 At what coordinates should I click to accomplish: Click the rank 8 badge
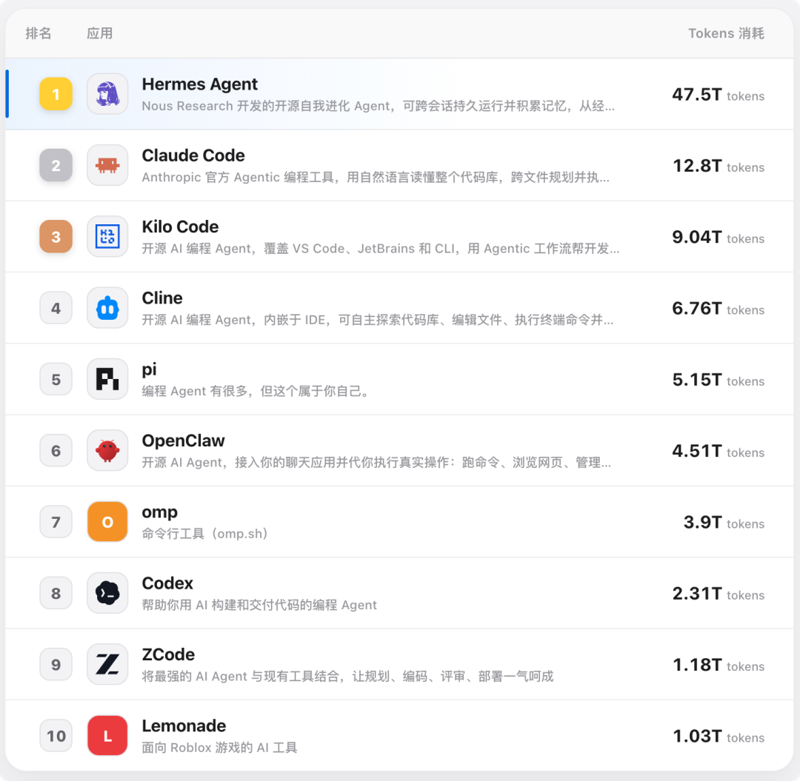56,593
